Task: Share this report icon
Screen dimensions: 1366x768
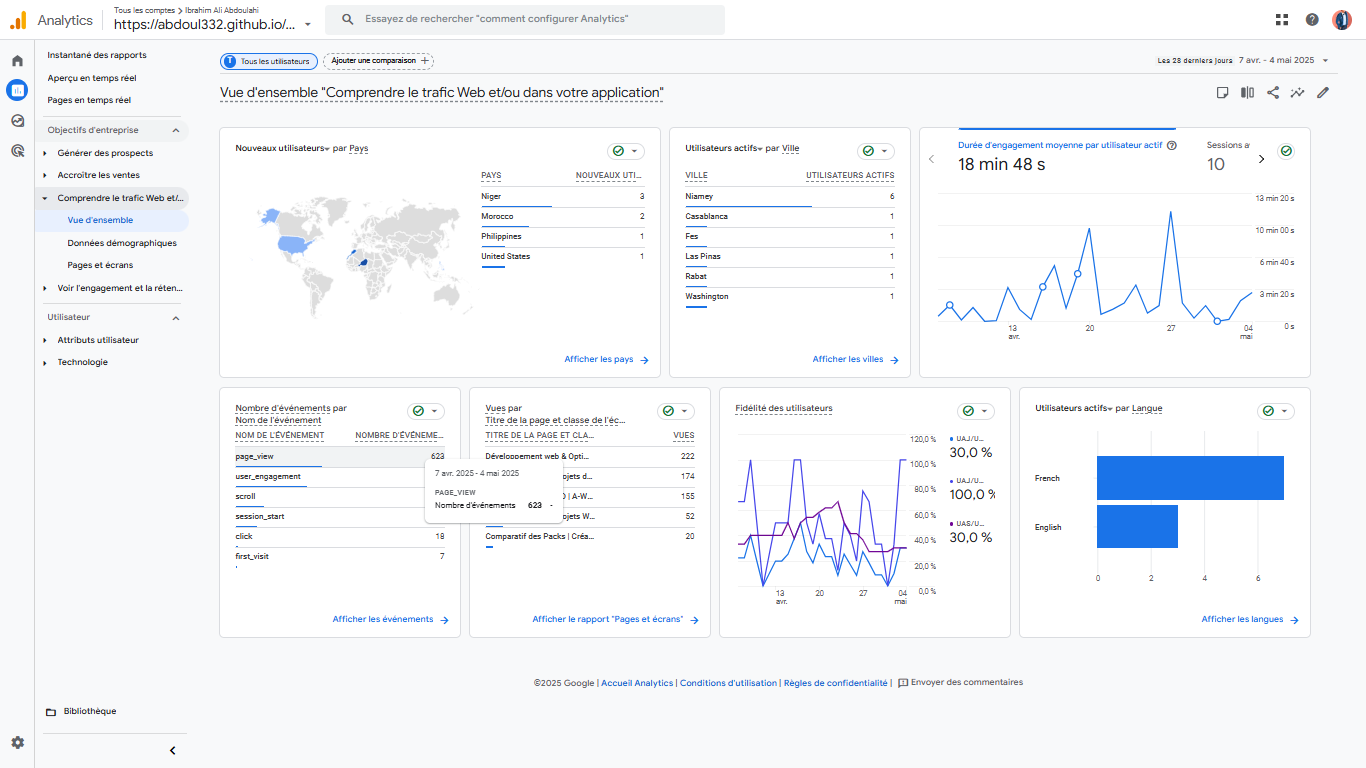Action: click(x=1273, y=93)
